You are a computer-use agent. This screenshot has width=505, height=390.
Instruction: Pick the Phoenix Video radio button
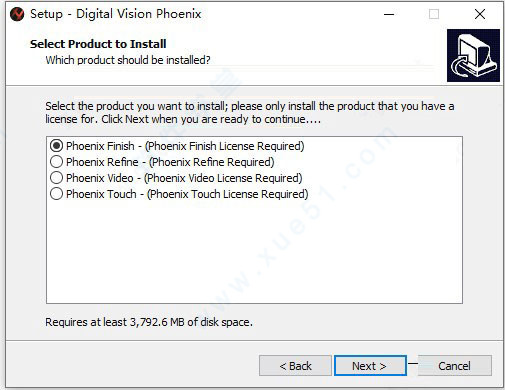coord(56,178)
